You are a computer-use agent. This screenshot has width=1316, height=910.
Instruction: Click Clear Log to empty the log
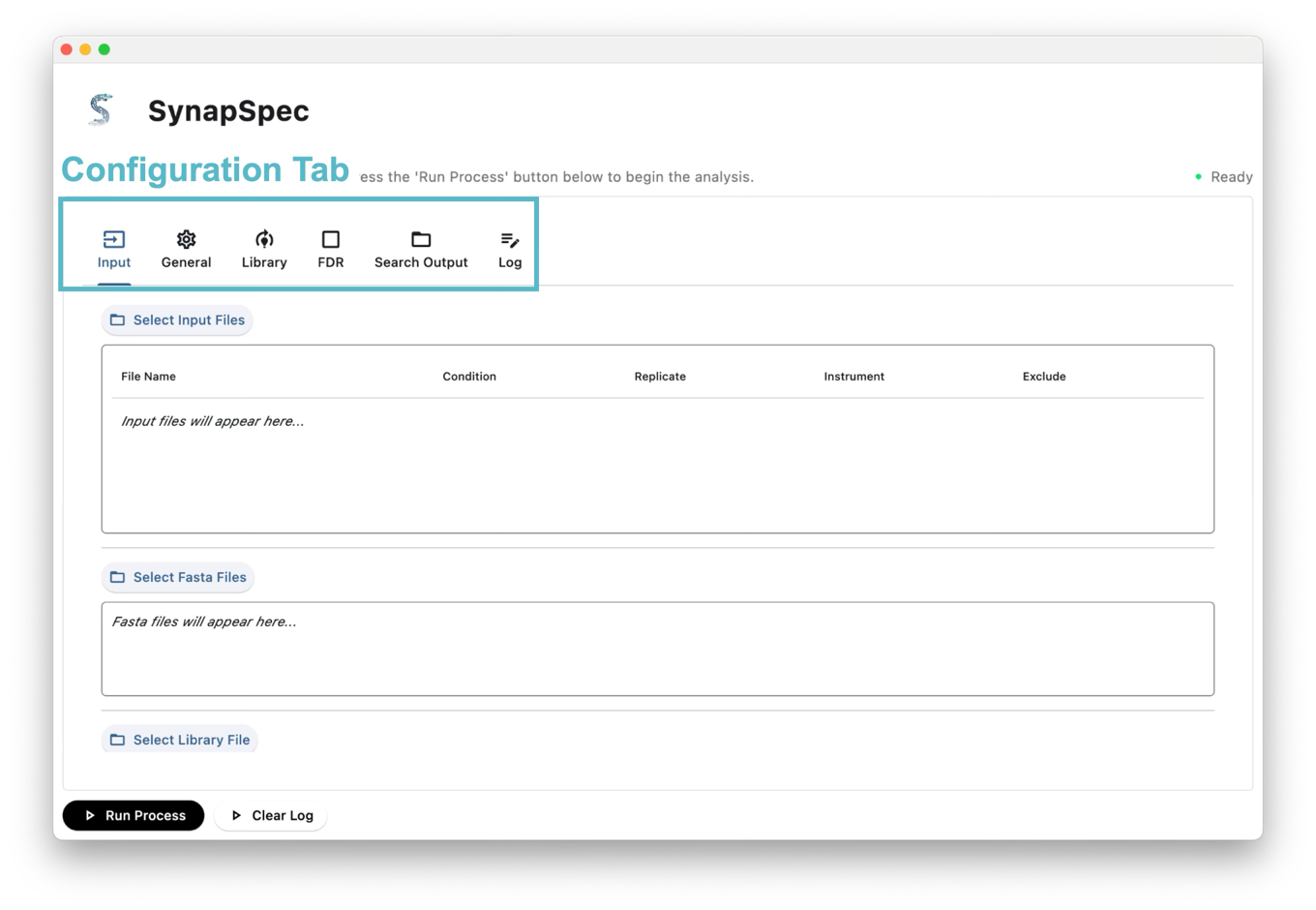pyautogui.click(x=271, y=815)
